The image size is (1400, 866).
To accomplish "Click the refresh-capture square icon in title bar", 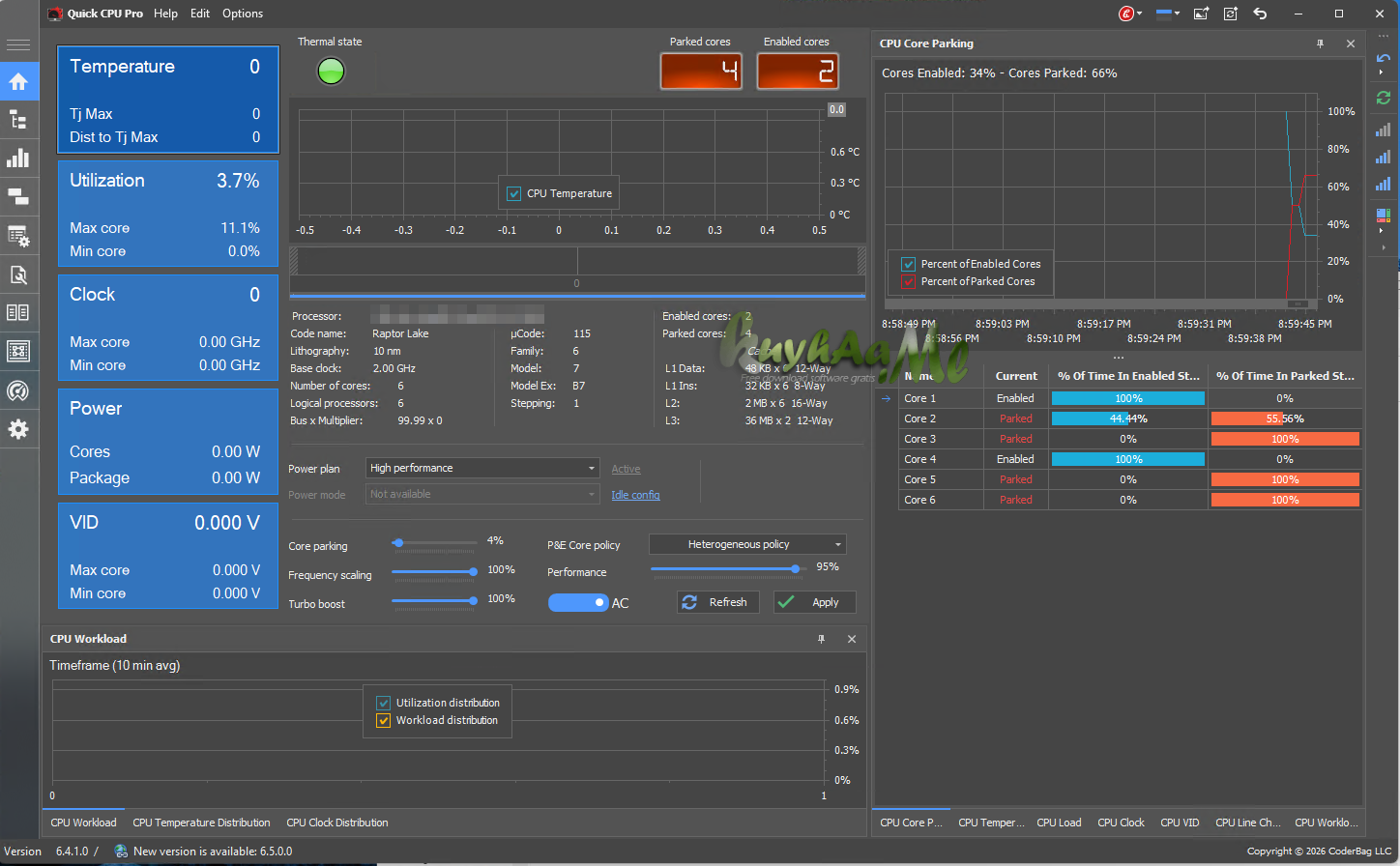I will coord(1231,14).
